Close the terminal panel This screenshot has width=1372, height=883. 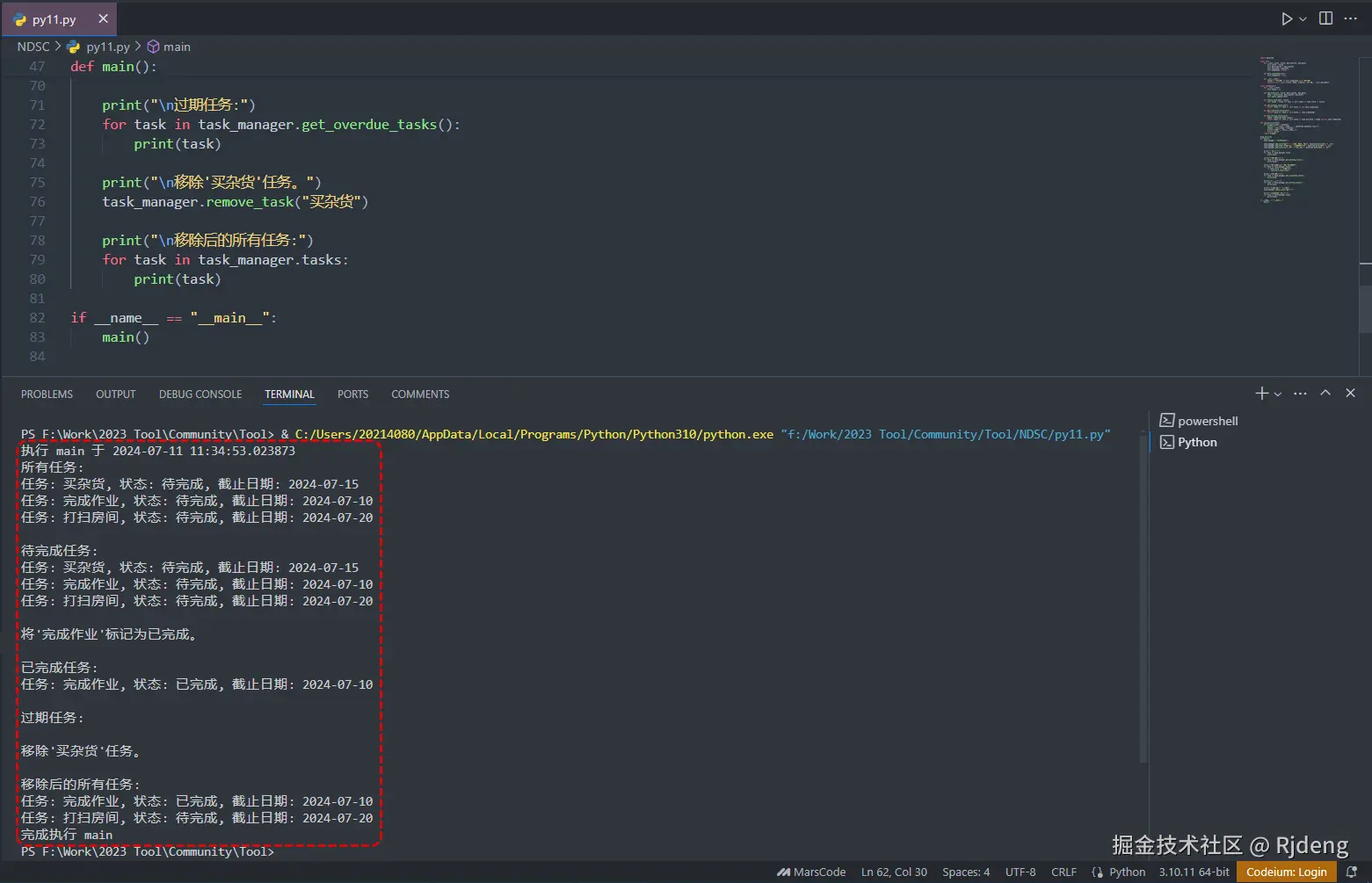1351,394
